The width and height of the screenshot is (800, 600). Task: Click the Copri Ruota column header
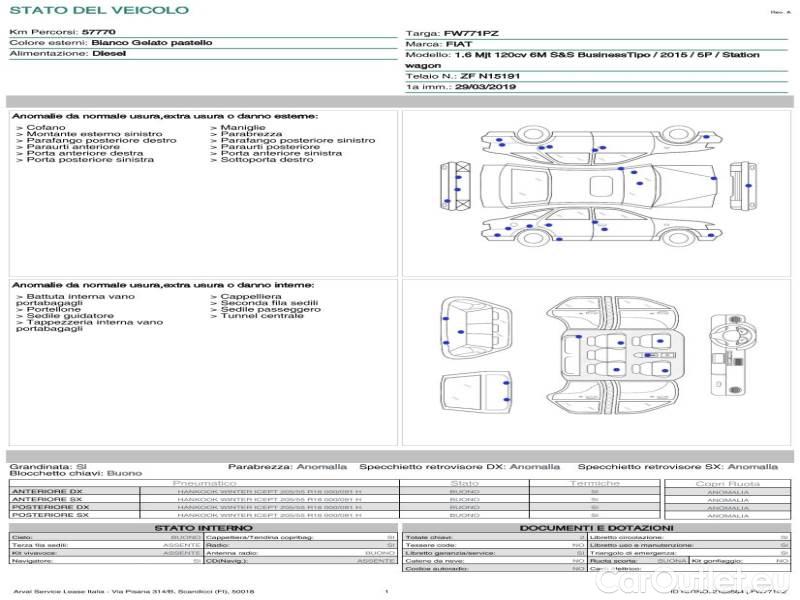pos(727,483)
